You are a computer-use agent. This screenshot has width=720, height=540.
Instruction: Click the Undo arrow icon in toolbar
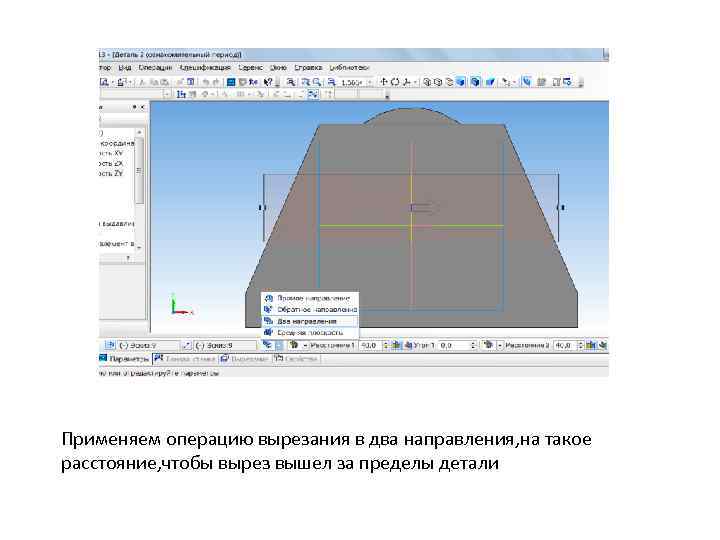[x=206, y=82]
